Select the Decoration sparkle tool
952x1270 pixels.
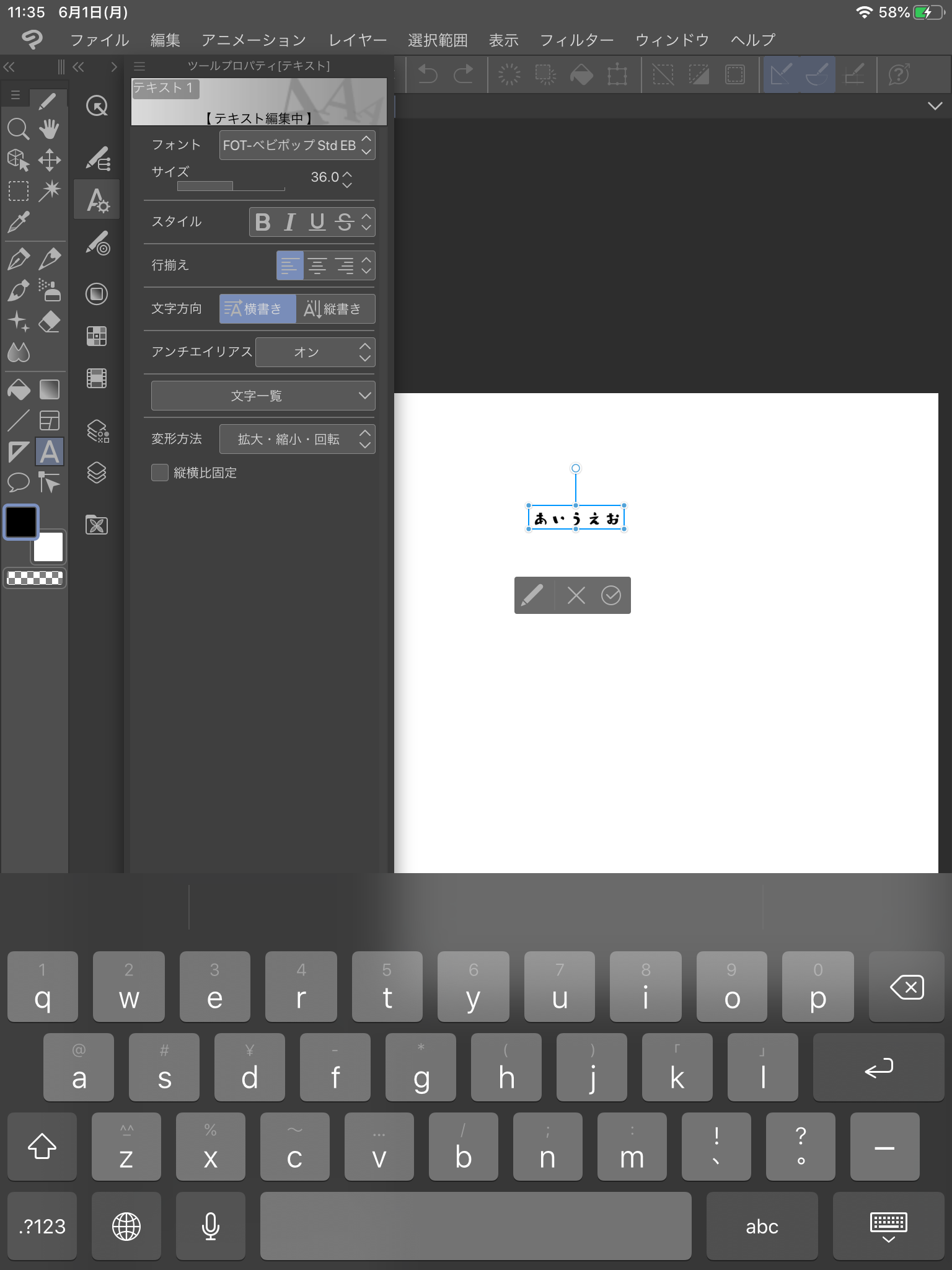(18, 321)
